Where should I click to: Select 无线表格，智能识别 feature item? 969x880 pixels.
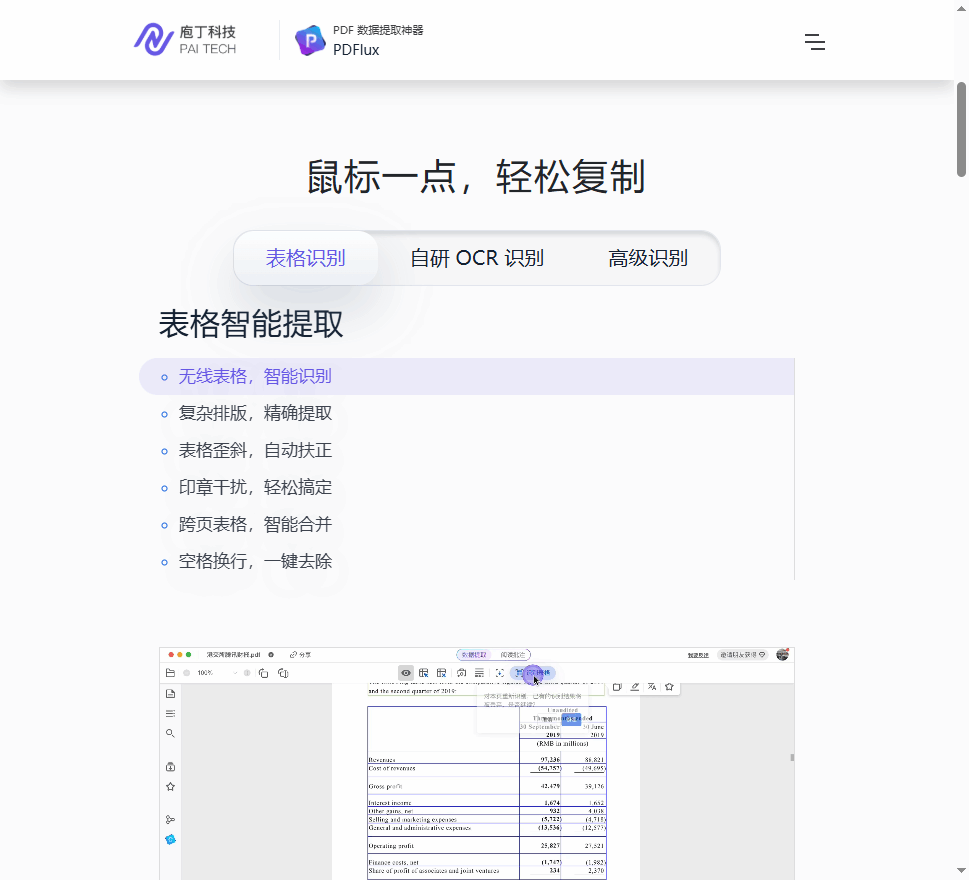point(255,377)
